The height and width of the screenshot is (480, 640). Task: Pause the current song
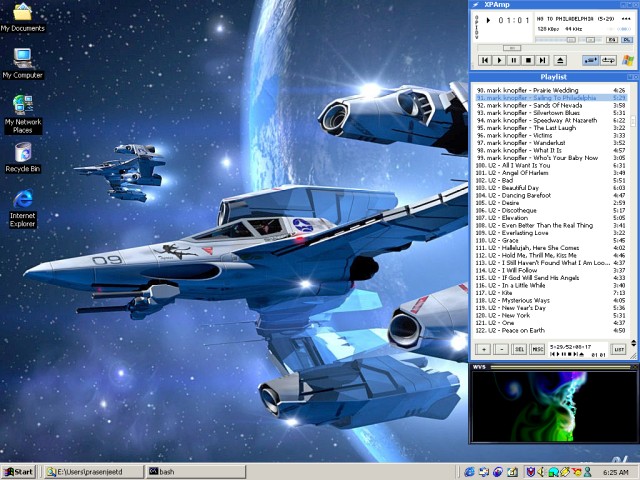tap(514, 60)
